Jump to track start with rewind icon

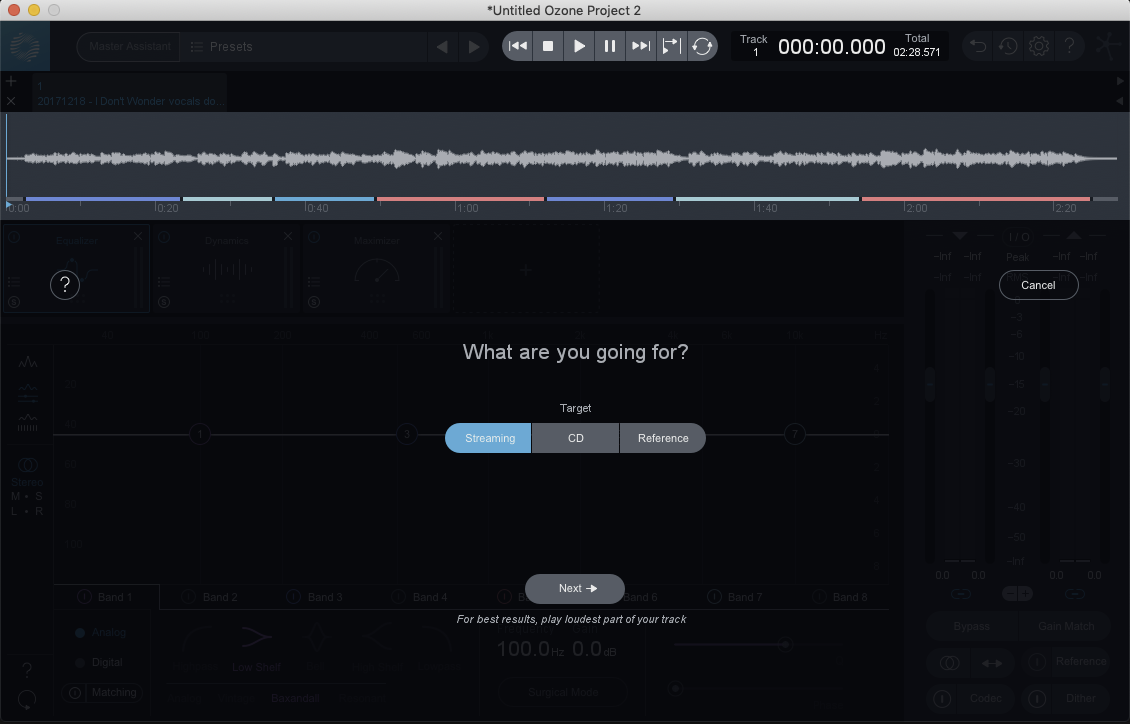(x=517, y=46)
